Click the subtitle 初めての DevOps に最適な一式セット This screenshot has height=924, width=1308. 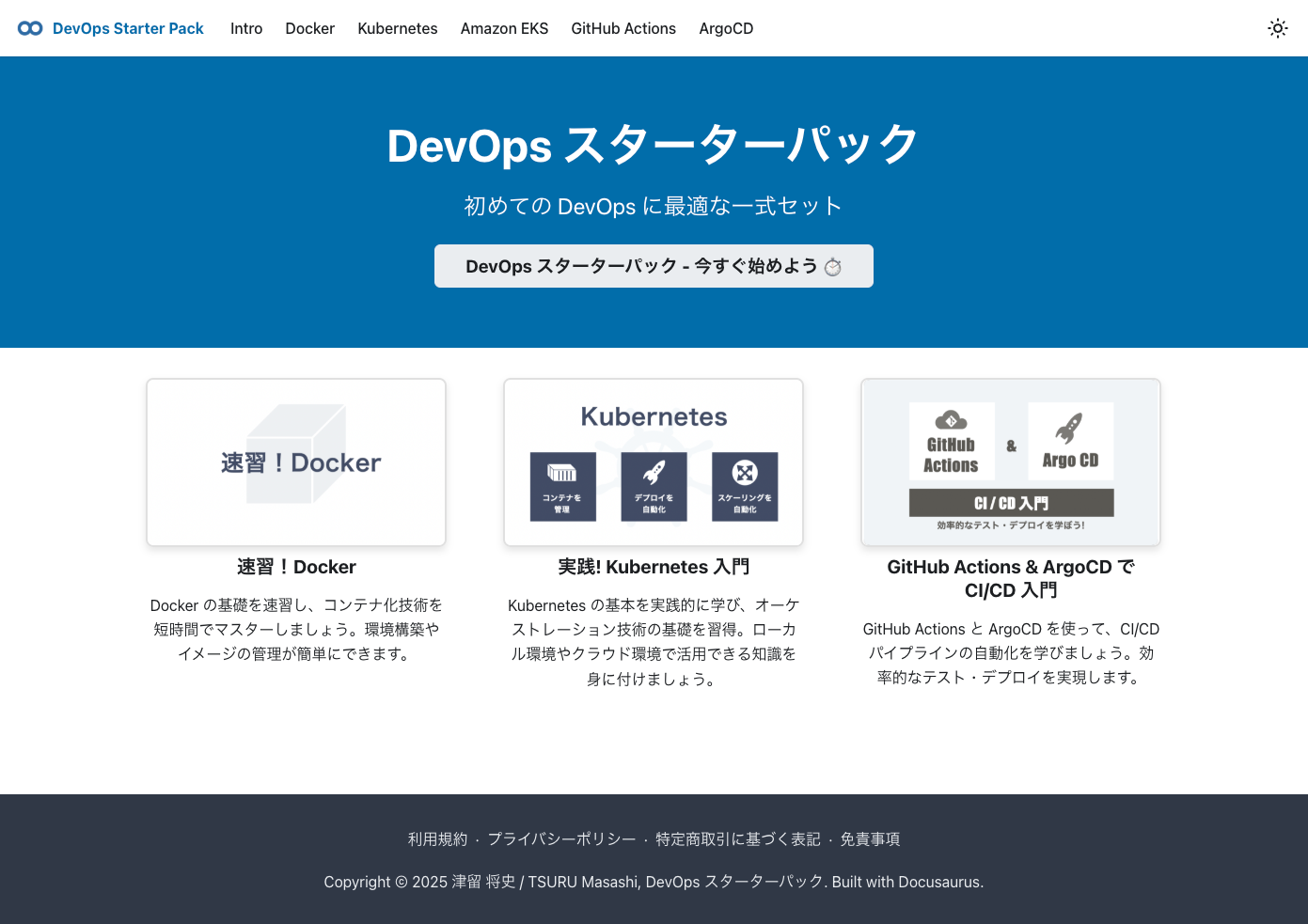[654, 206]
